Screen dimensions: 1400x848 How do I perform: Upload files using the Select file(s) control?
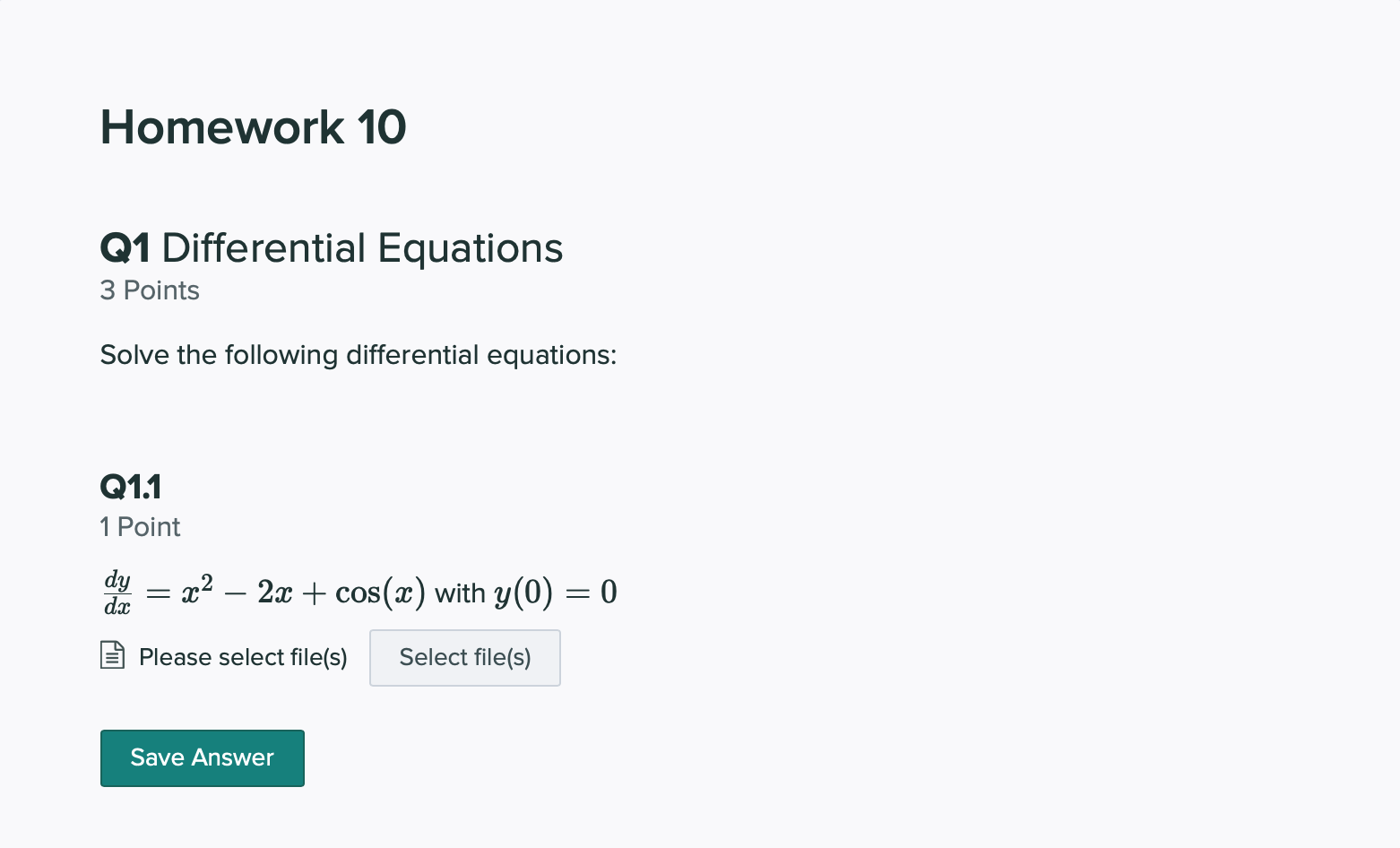click(x=464, y=657)
